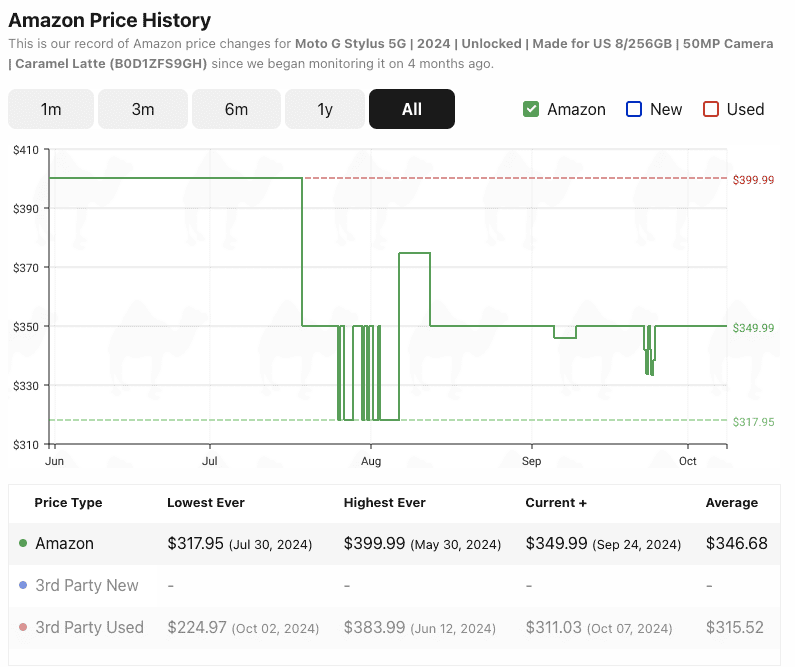
Task: Select the 3rd Party New row label
Action: pos(87,586)
